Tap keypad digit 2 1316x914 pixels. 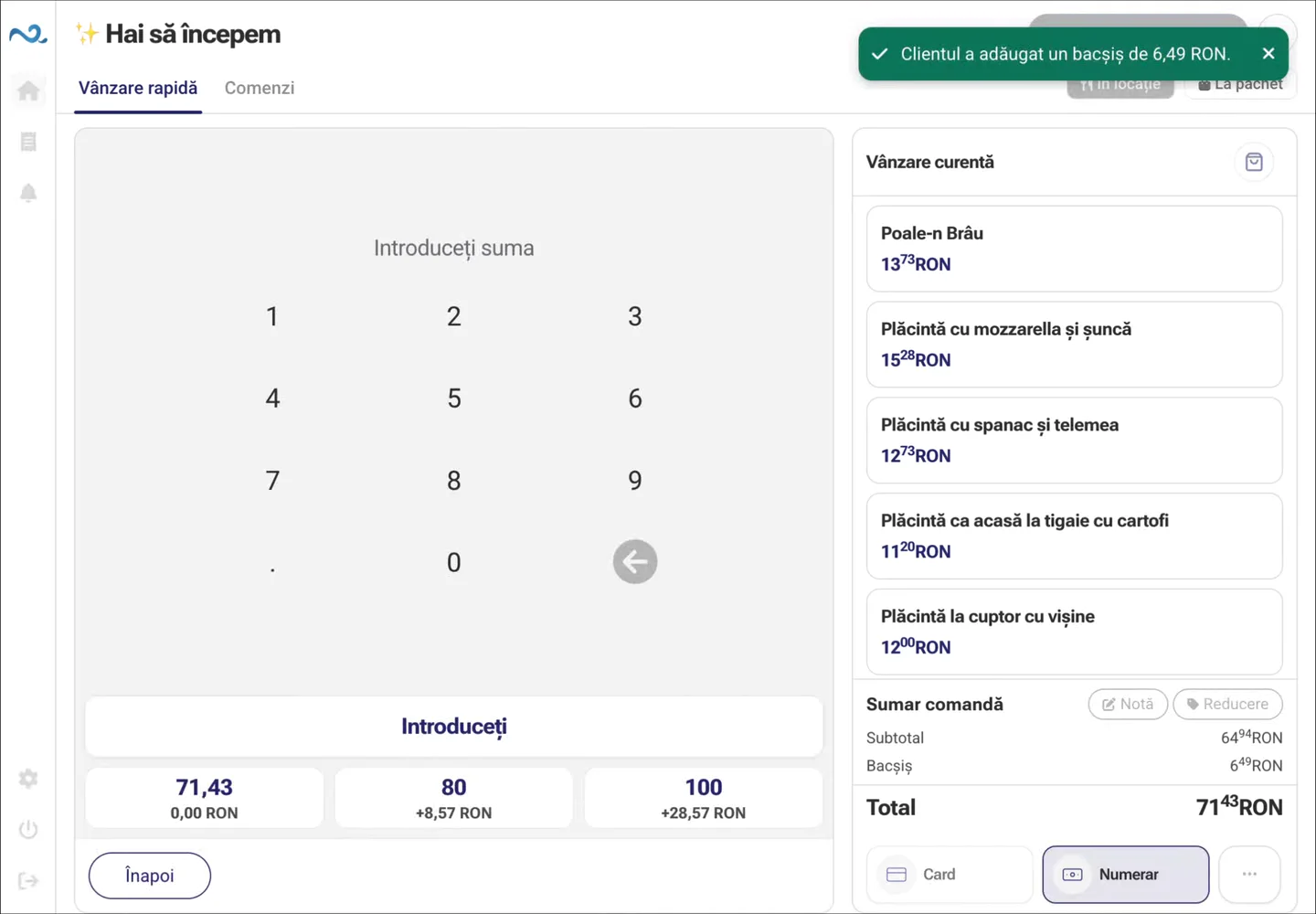(x=454, y=316)
